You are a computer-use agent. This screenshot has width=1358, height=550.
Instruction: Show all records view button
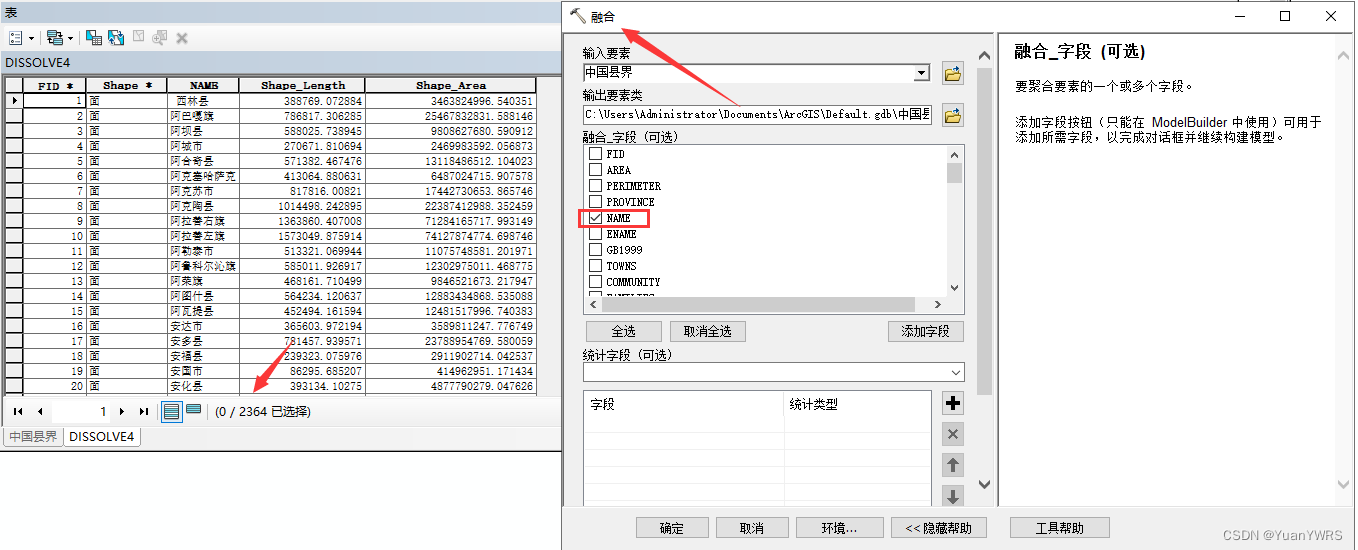point(172,411)
